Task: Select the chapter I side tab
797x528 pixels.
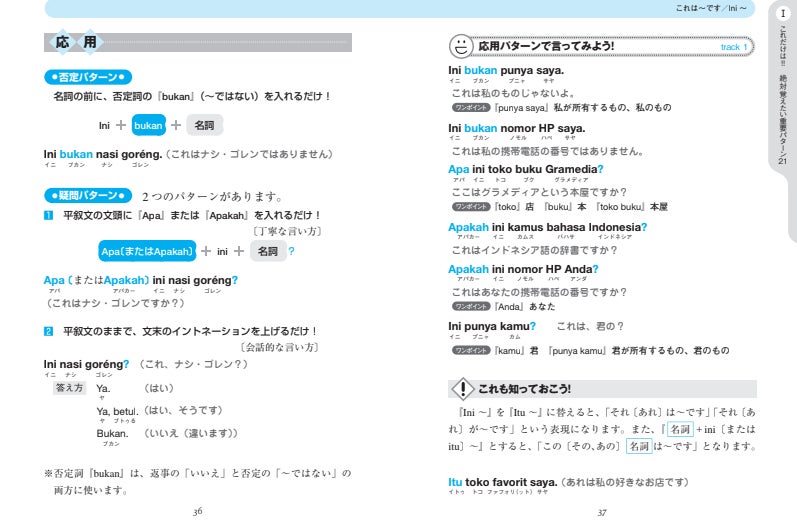Action: pos(783,86)
